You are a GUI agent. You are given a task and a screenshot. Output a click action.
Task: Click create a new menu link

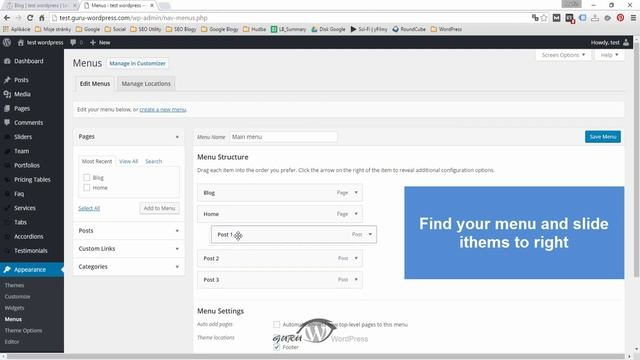(163, 109)
